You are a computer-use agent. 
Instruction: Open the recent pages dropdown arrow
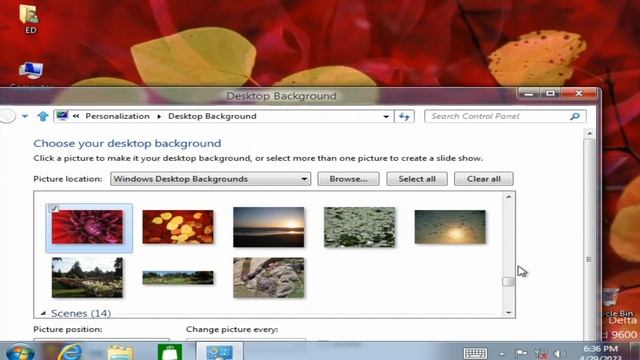pyautogui.click(x=25, y=116)
